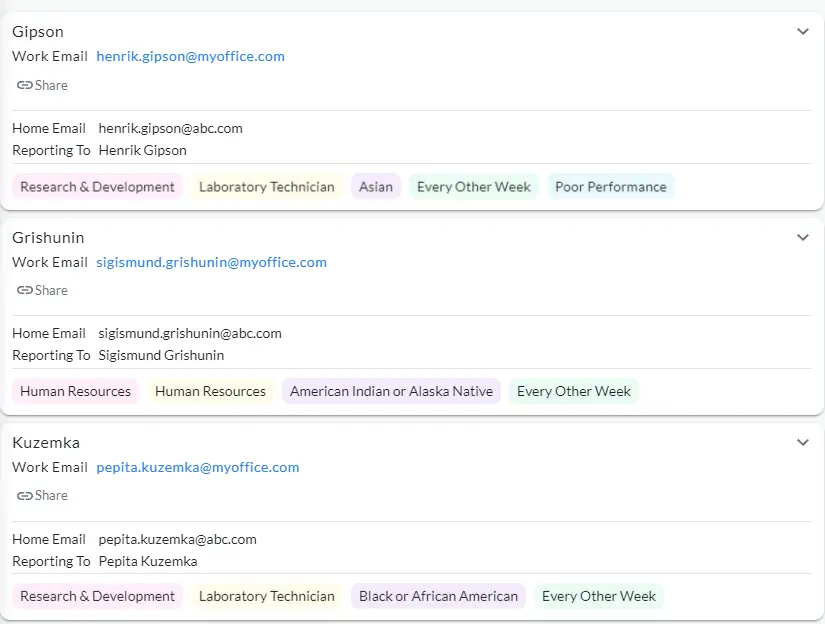
Task: Click the Black or African American tag
Action: [438, 596]
